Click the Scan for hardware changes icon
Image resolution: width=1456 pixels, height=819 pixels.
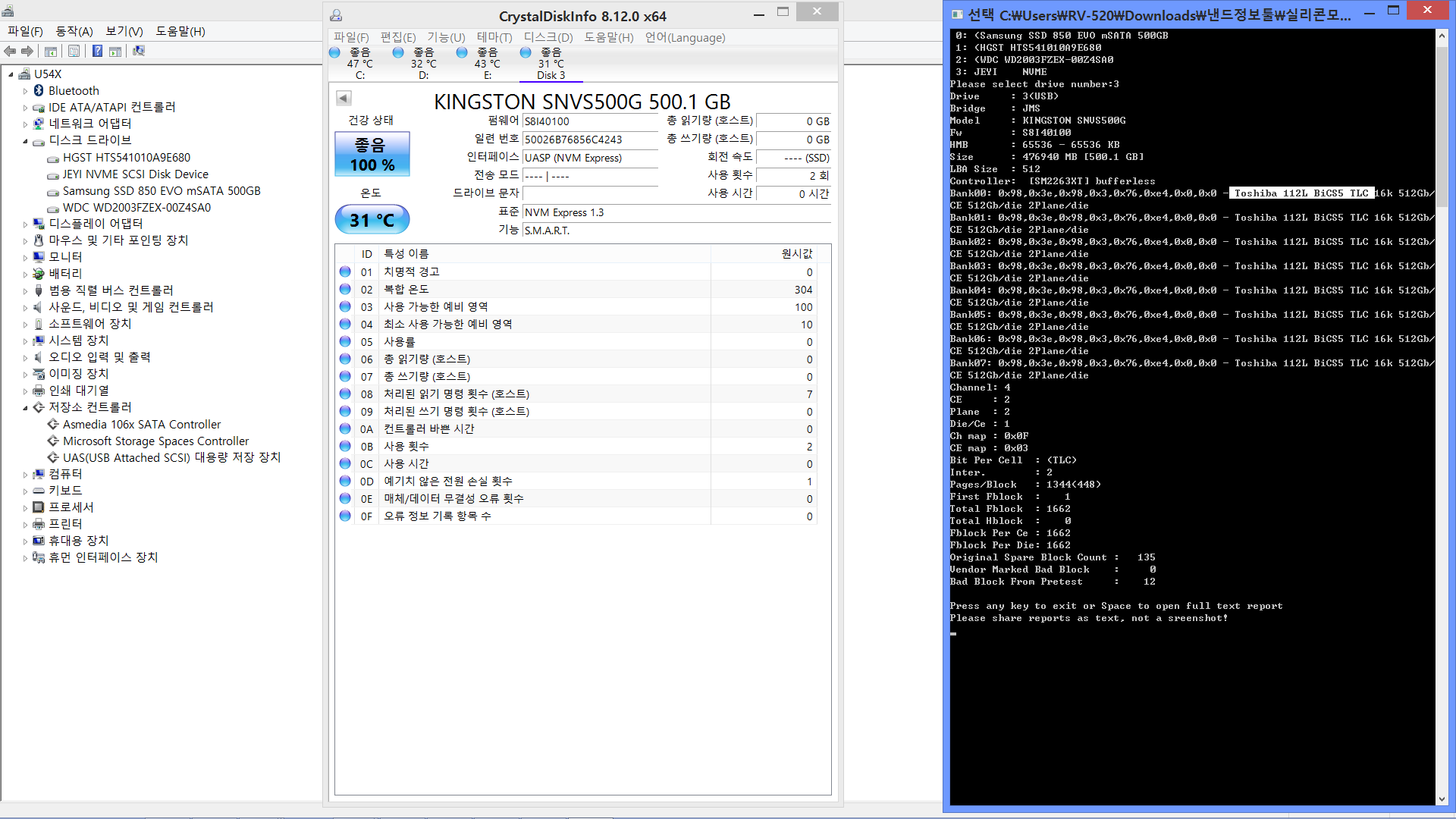139,51
